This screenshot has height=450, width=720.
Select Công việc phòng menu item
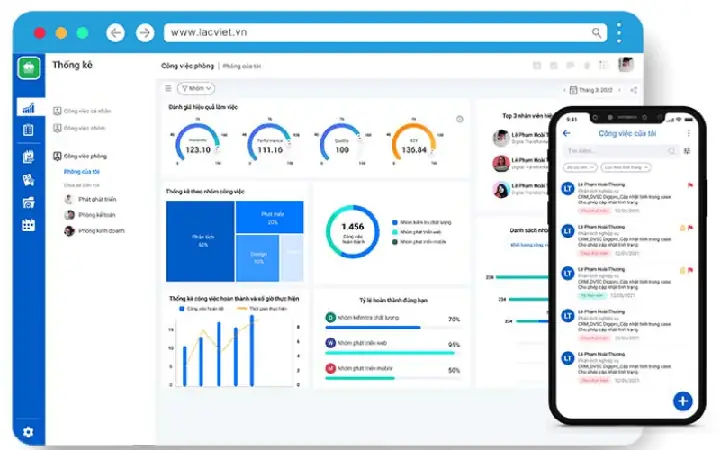click(x=80, y=156)
